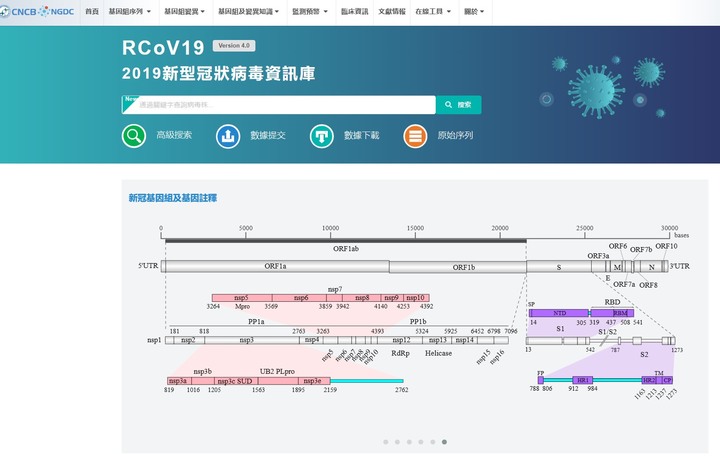Click the virus keyword search field
720x460 pixels.
tap(279, 105)
